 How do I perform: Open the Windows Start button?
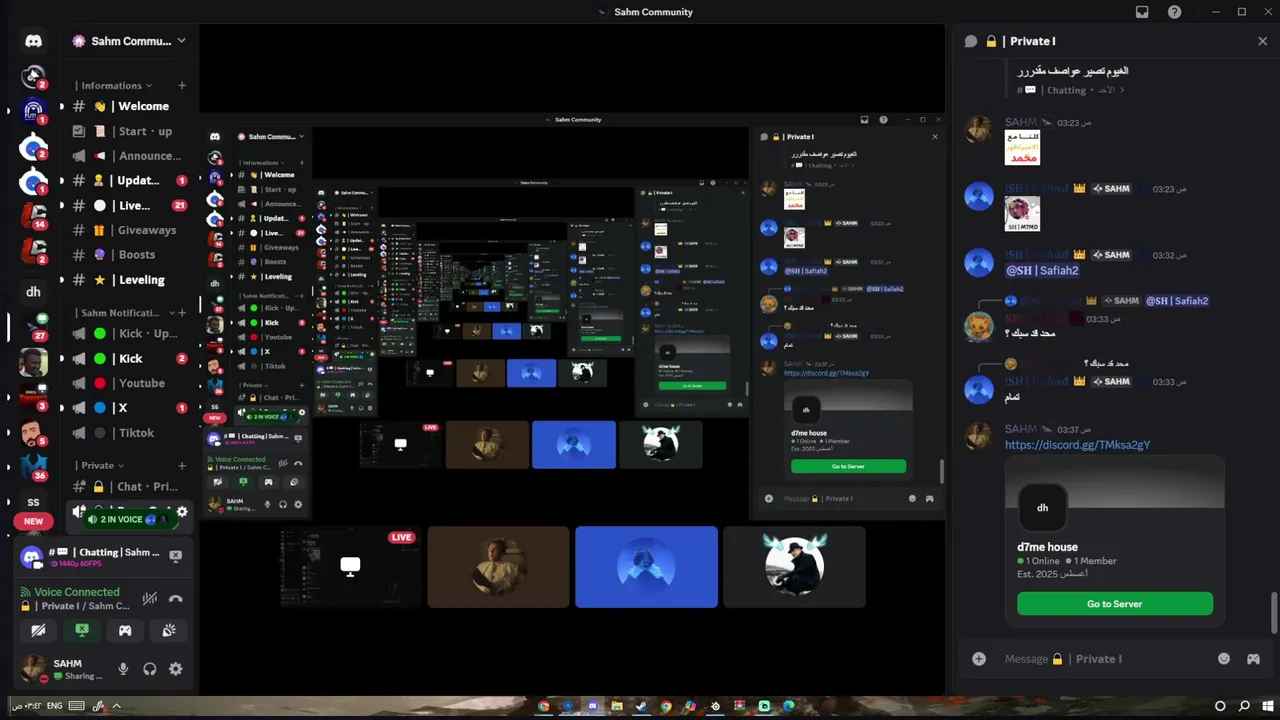pyautogui.click(x=1267, y=706)
